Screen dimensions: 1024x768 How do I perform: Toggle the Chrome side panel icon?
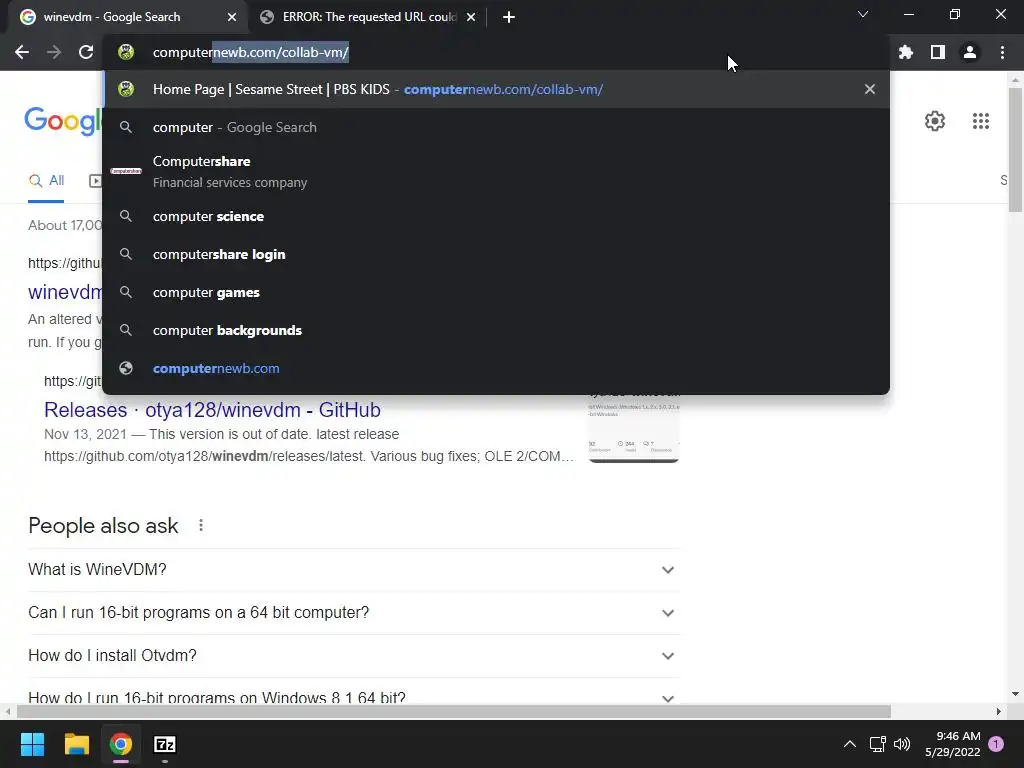[938, 52]
